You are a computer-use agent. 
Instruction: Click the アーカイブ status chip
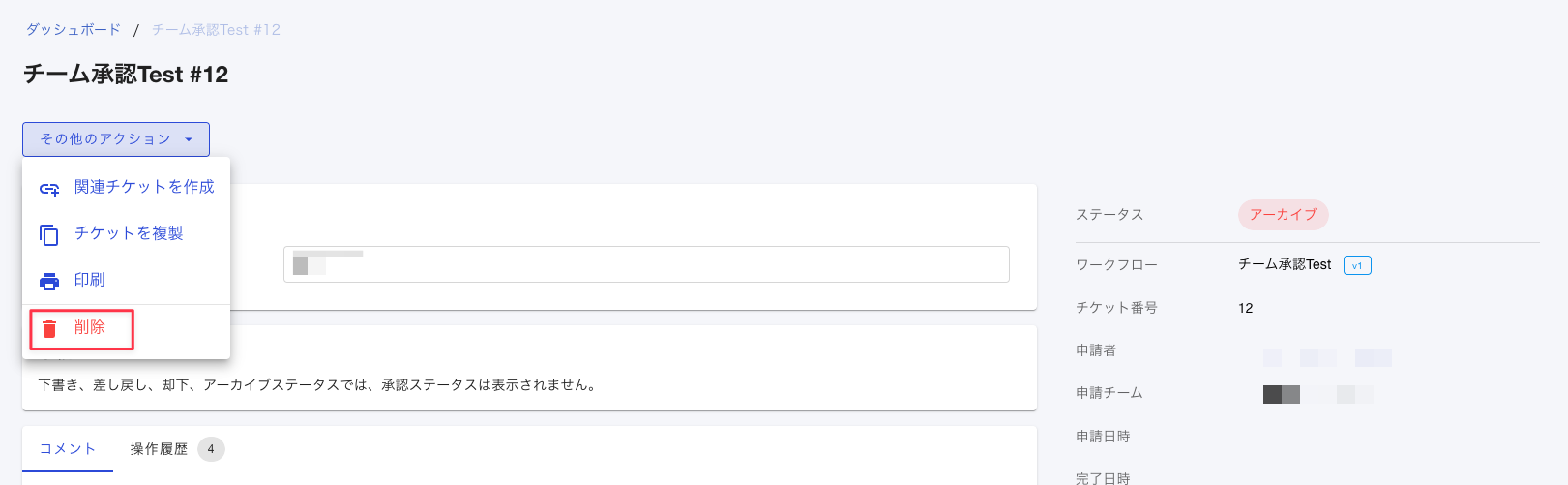tap(1283, 215)
